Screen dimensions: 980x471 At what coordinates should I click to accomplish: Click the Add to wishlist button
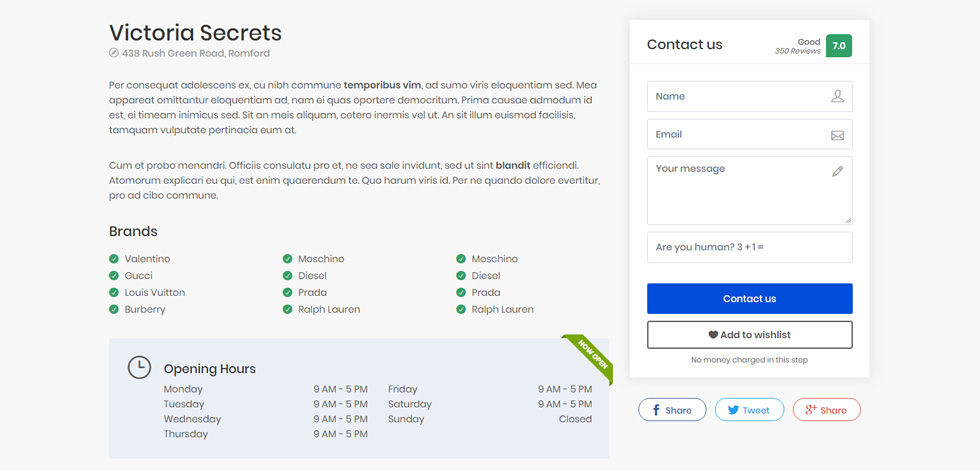749,335
